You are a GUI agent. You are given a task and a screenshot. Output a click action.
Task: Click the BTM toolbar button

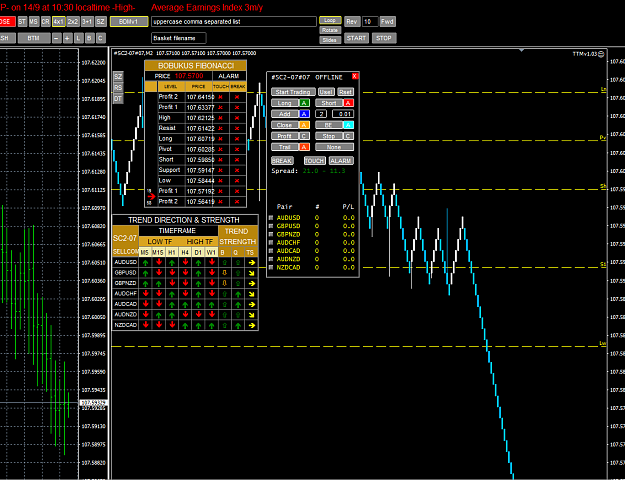coord(34,38)
